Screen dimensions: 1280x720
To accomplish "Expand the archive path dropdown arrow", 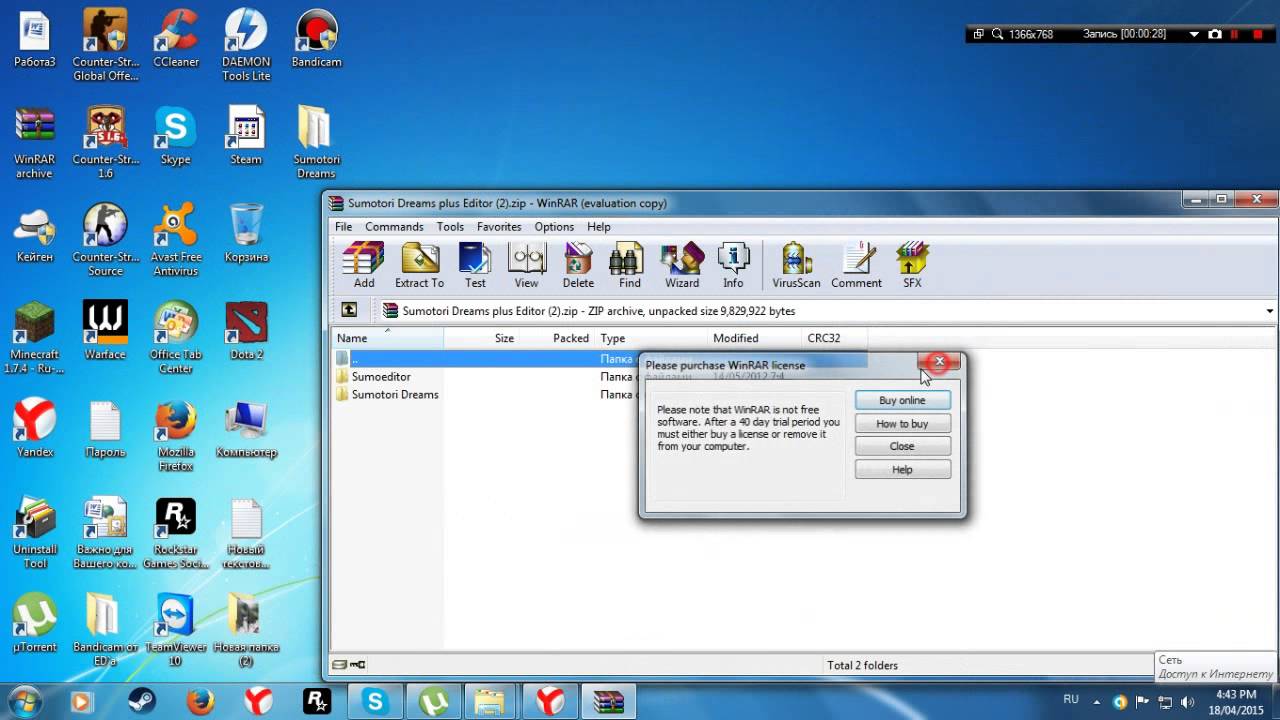I will [1269, 311].
